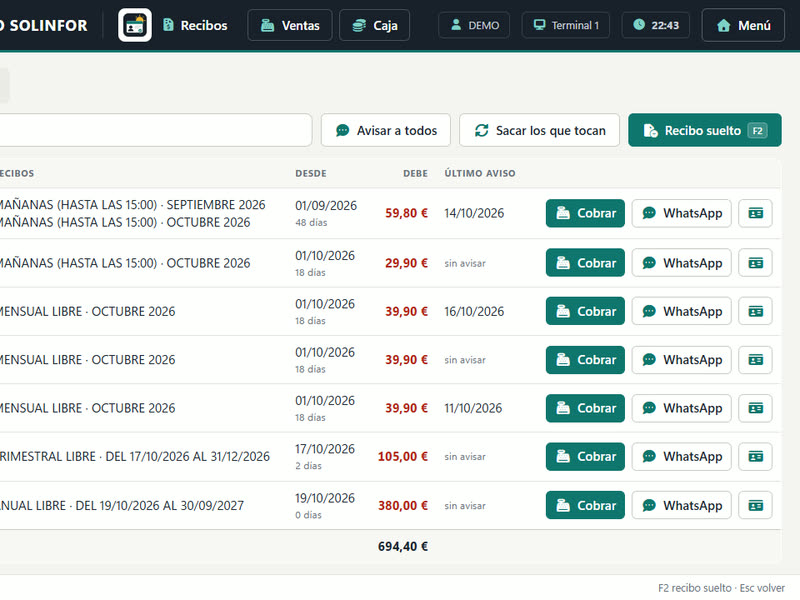Click the date 17/10/2026
Screen dimensions: 800x600
tap(325, 449)
